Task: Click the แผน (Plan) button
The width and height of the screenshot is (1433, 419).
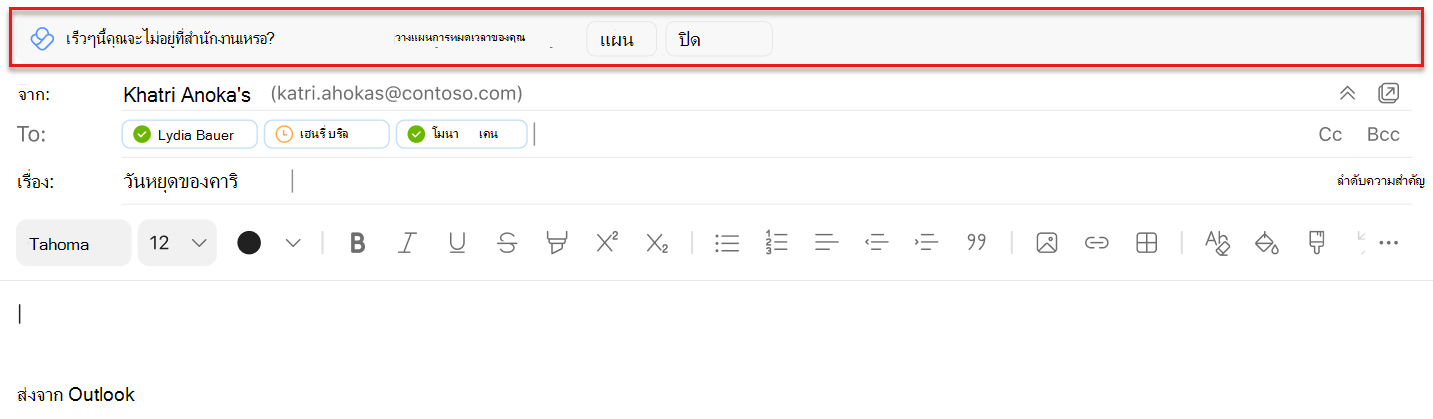Action: click(x=621, y=39)
